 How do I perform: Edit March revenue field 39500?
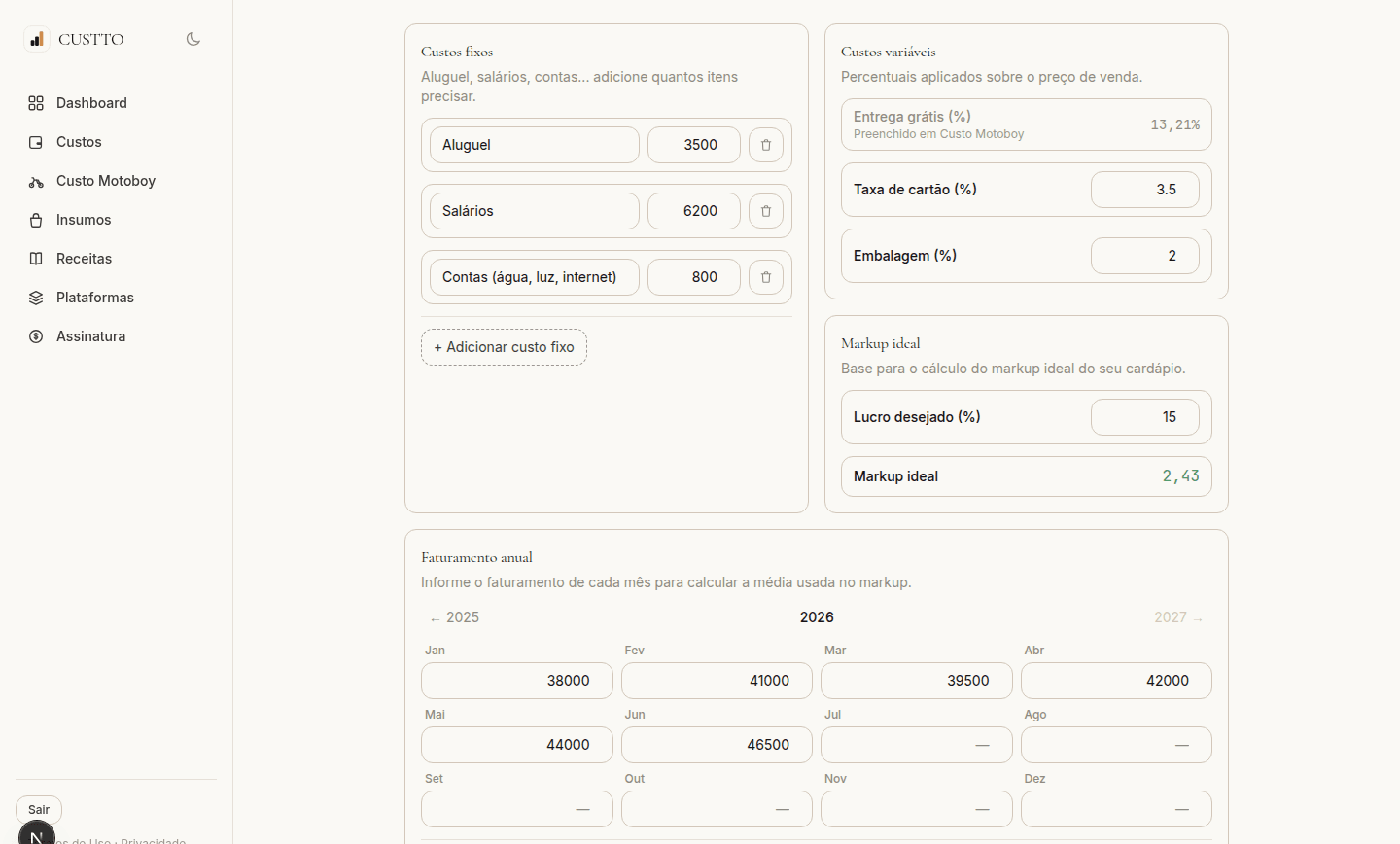(917, 681)
